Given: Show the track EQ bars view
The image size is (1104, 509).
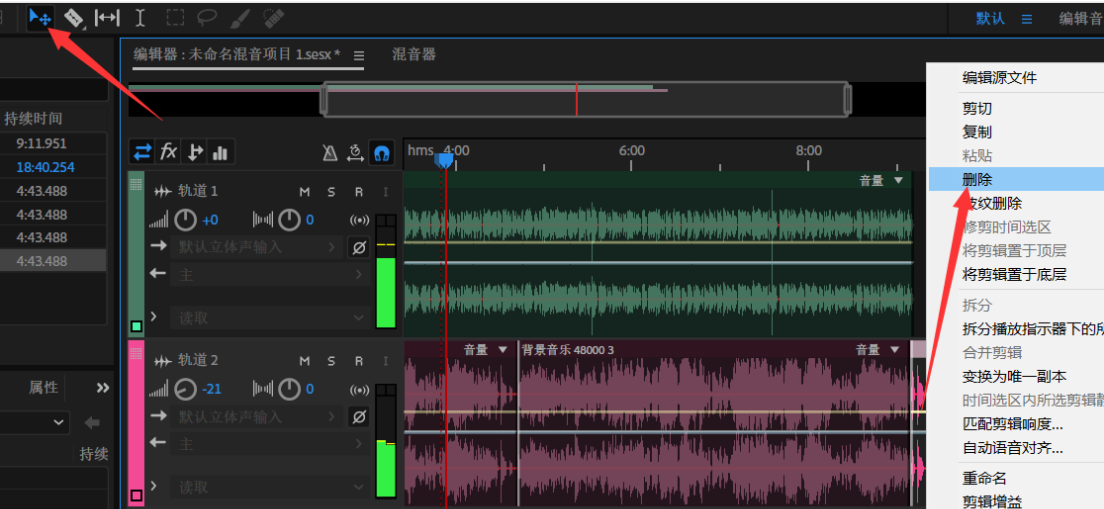Looking at the screenshot, I should pos(220,152).
